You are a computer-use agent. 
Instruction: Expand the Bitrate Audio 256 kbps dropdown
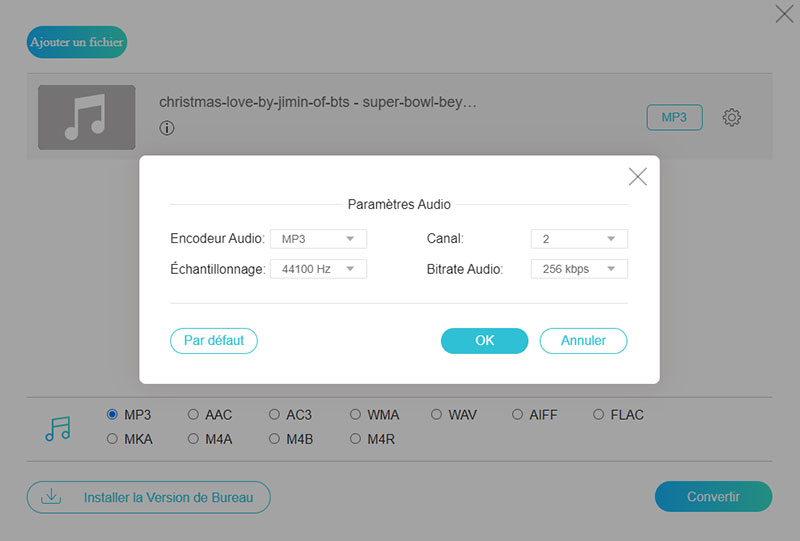coord(578,269)
